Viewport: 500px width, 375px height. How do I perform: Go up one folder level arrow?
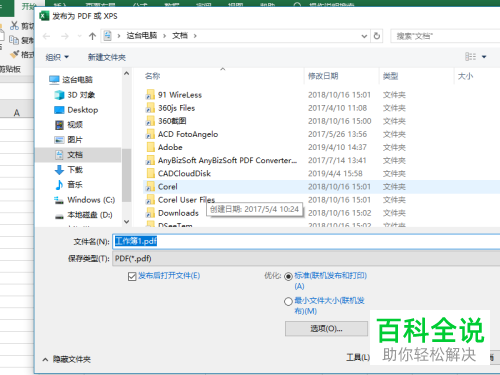(x=92, y=36)
